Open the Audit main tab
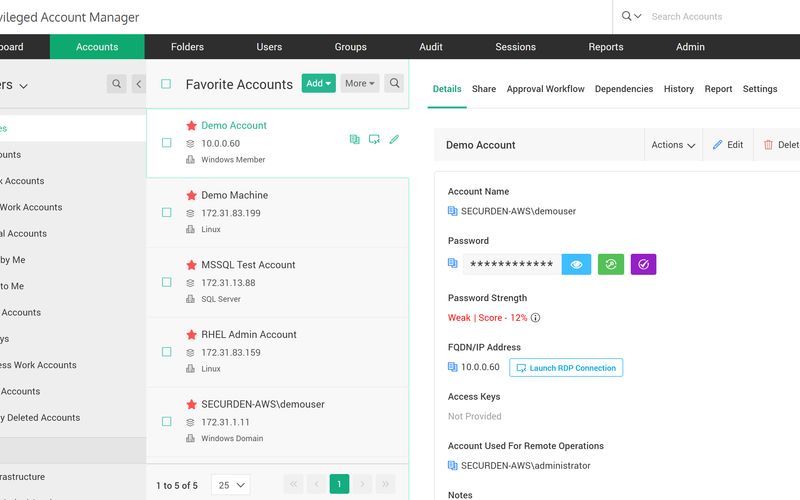Viewport: 800px width, 500px height. (x=431, y=47)
